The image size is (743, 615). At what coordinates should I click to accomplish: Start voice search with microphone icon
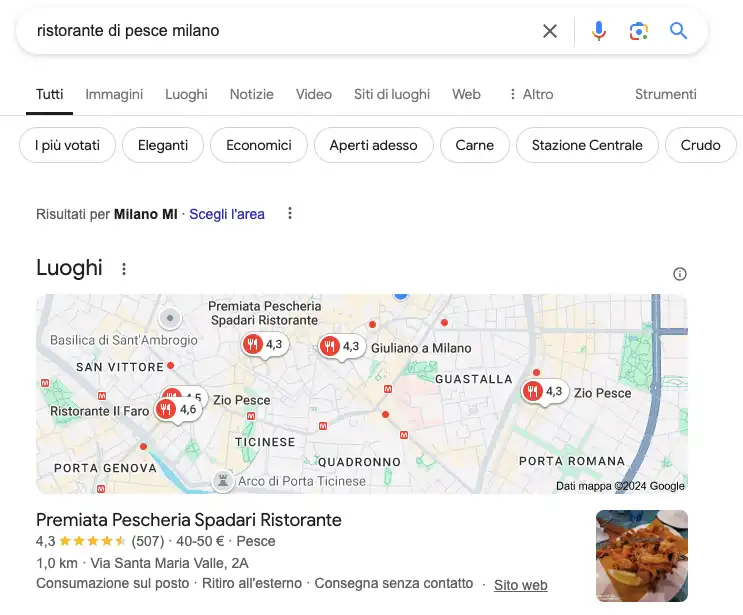[x=598, y=31]
